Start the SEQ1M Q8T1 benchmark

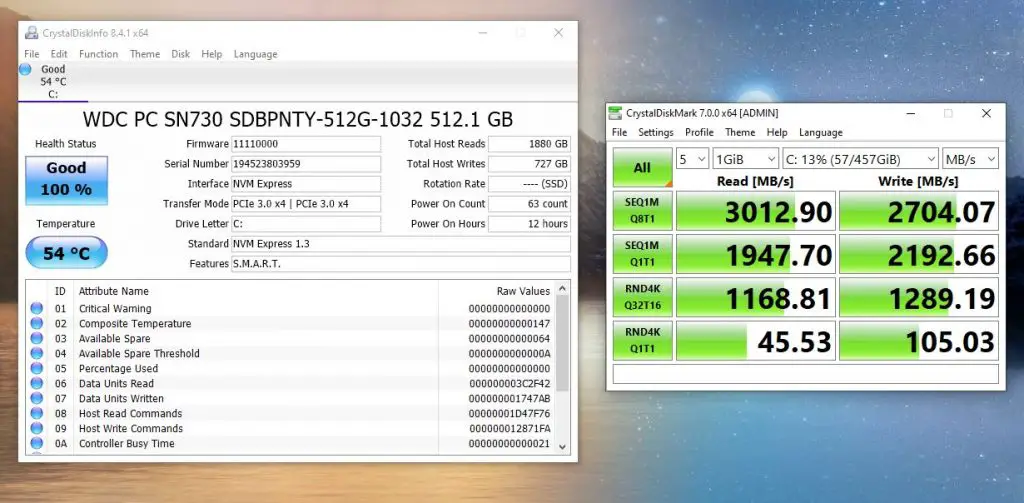tap(643, 211)
